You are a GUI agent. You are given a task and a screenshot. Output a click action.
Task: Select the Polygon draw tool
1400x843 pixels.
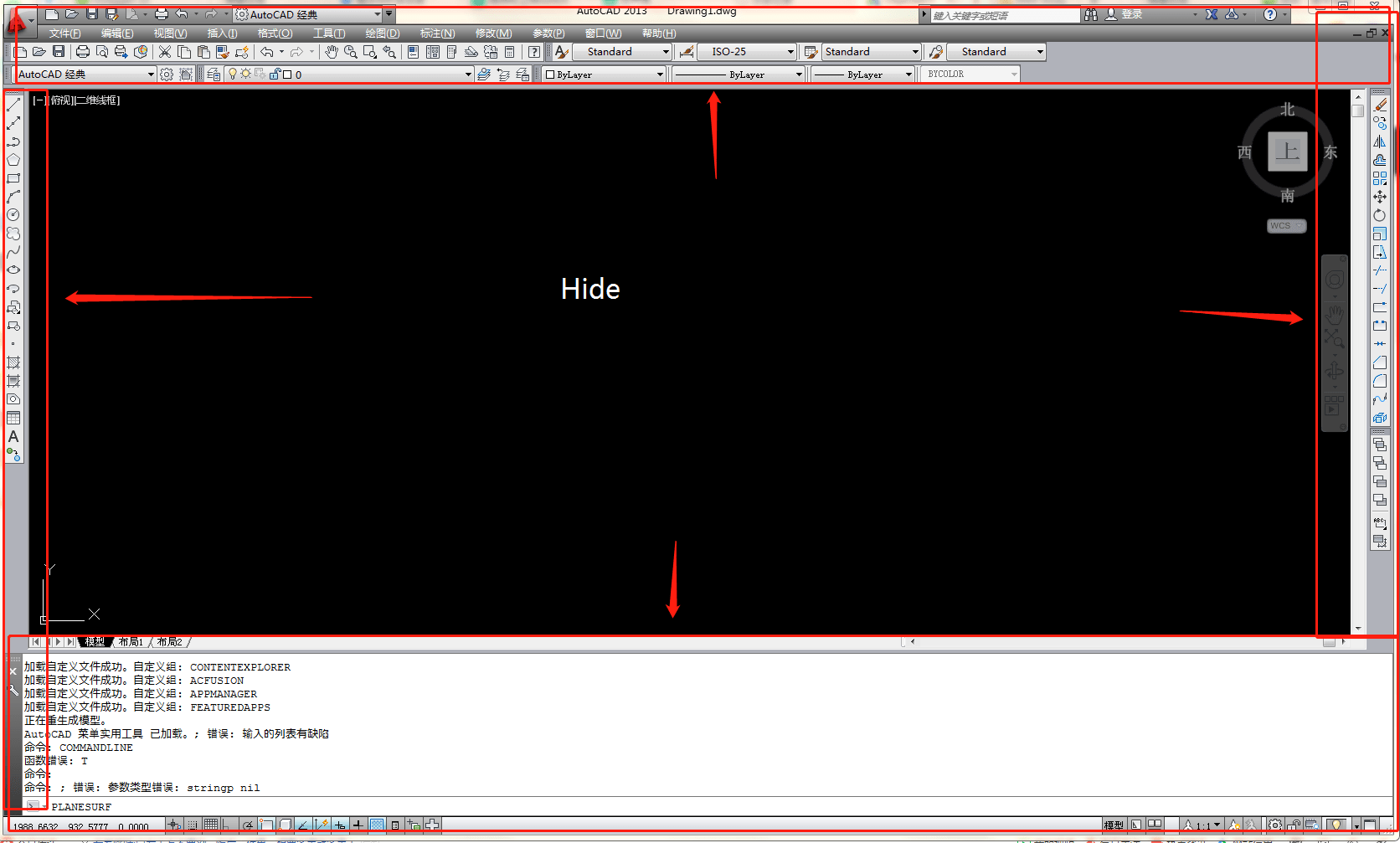[x=13, y=159]
